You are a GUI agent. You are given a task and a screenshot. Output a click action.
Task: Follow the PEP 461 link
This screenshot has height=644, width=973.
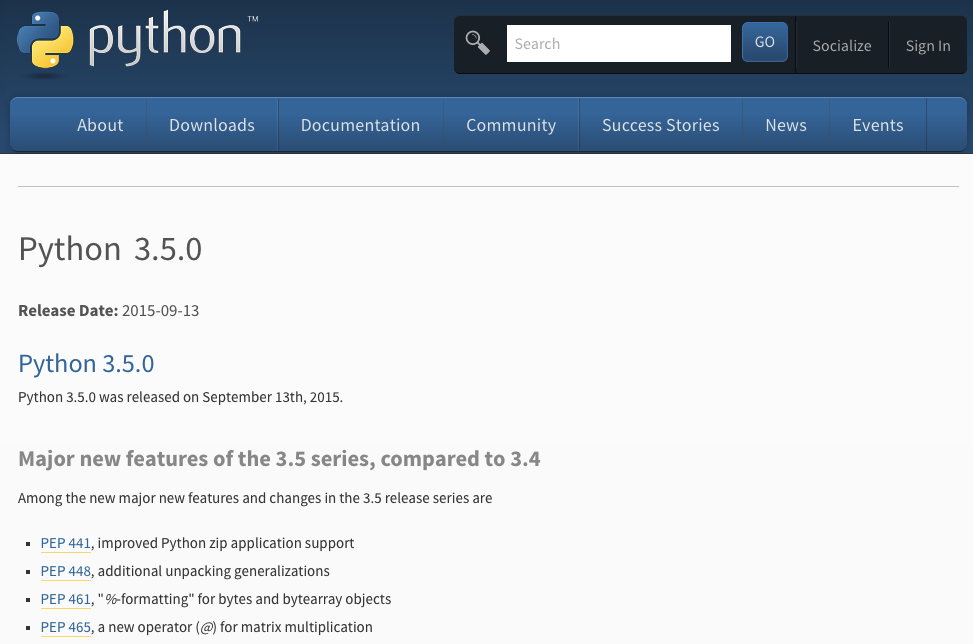coord(66,599)
